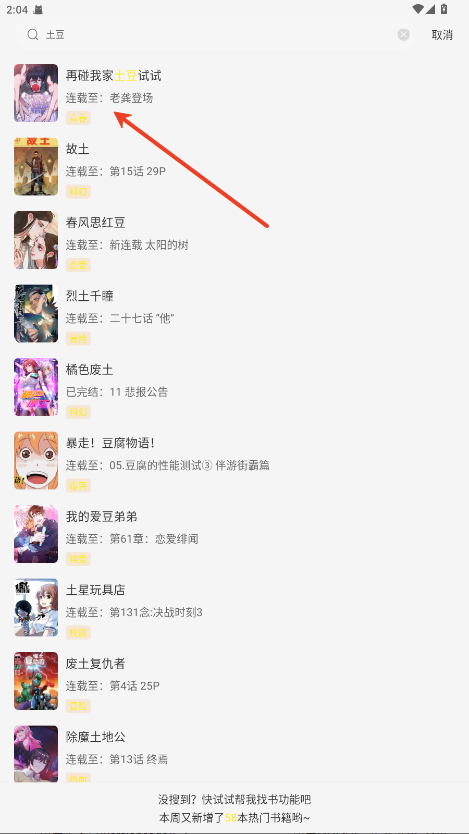
Task: Tap the battery status icon
Action: pyautogui.click(x=444, y=9)
